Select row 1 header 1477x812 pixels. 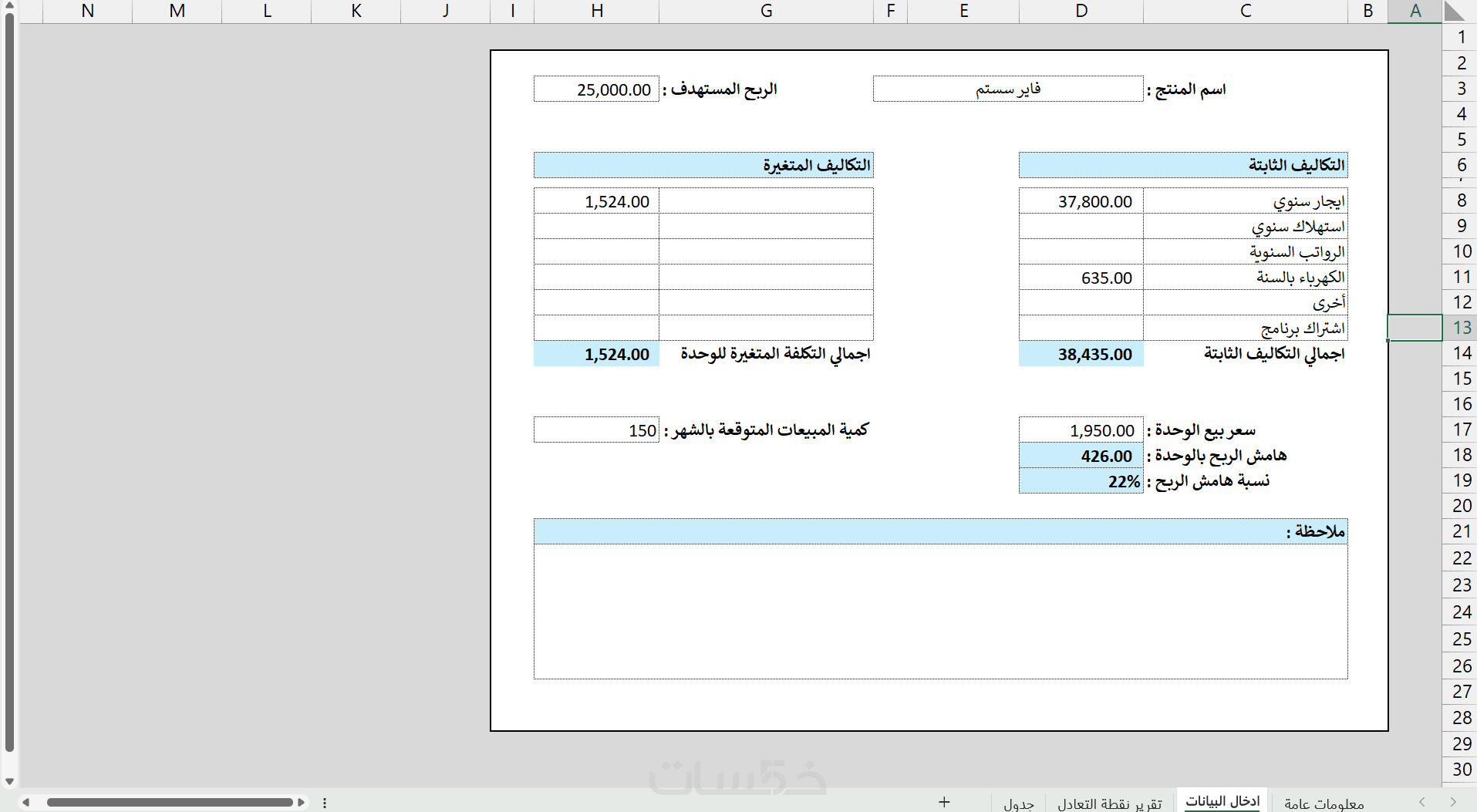coord(1461,37)
